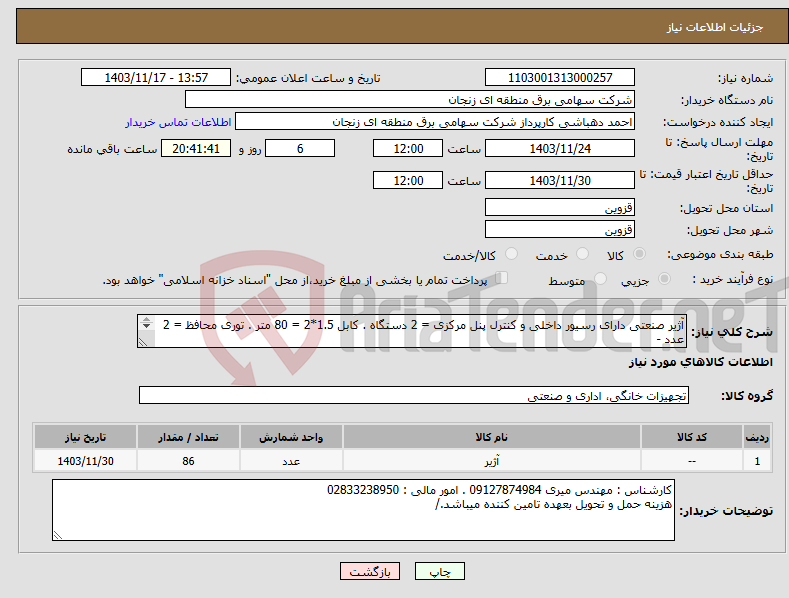Click the buyer notes text area

[363, 510]
